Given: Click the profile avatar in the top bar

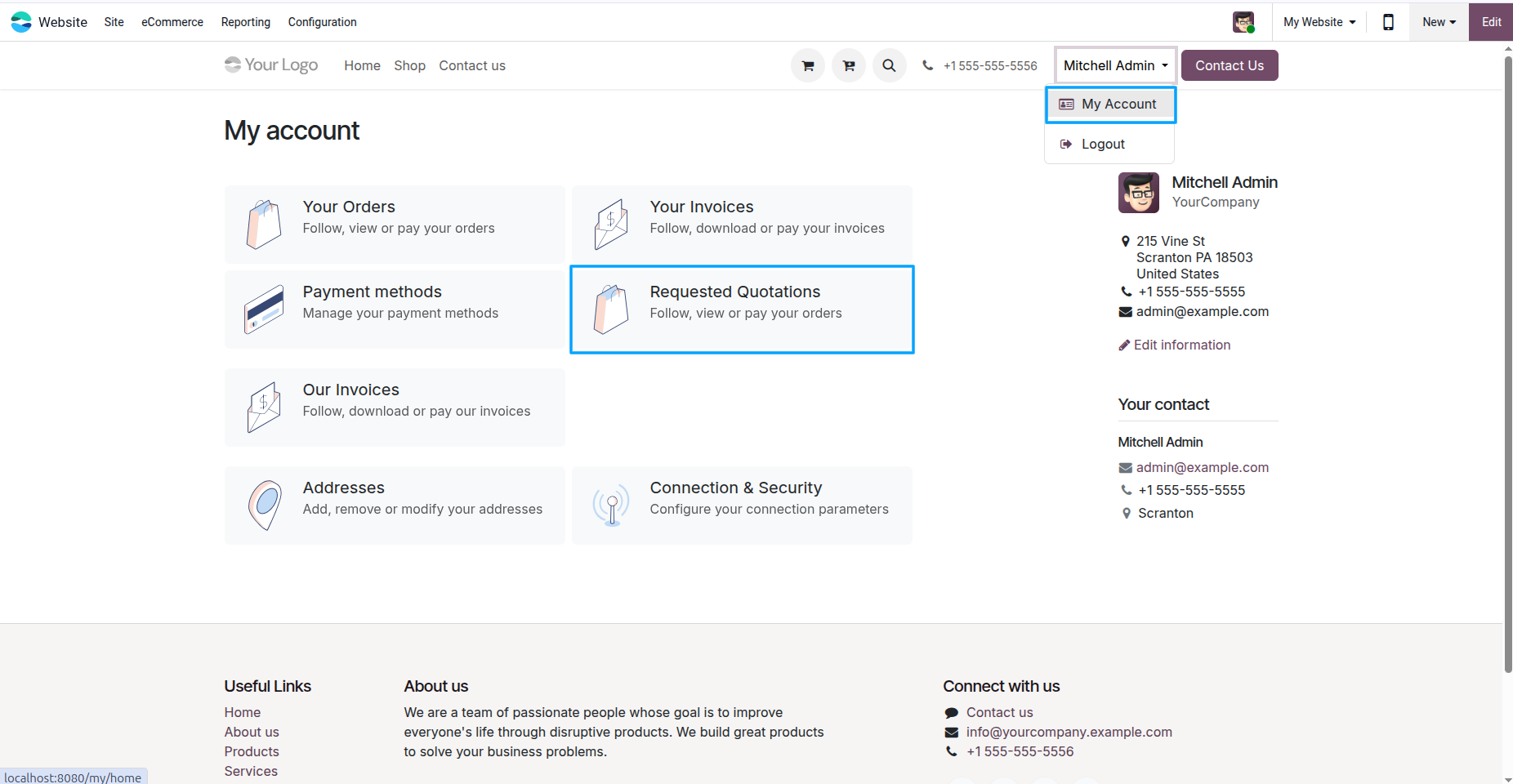Looking at the screenshot, I should click(1243, 22).
